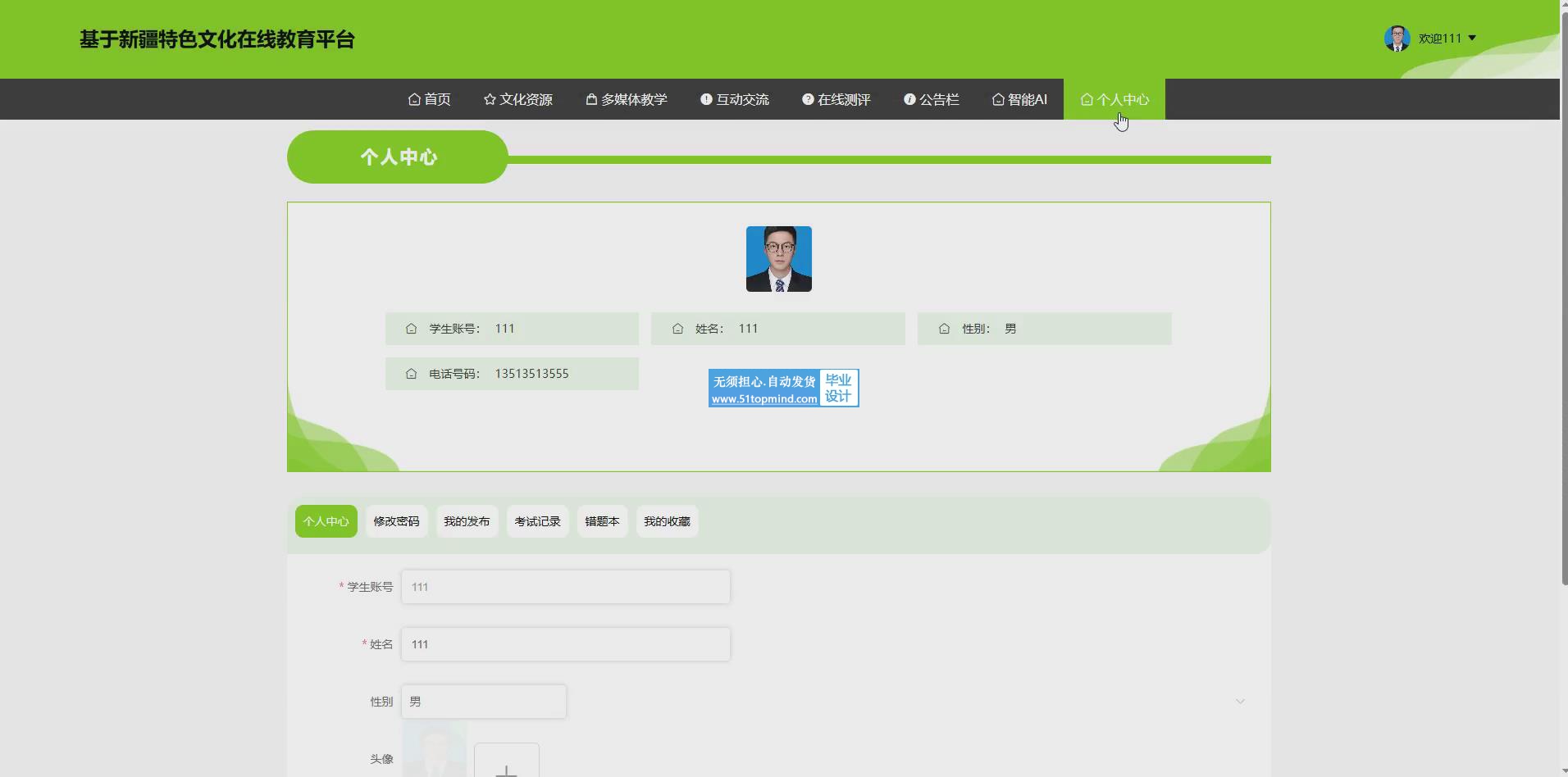Click the info icon for 公告栏
Image resolution: width=1568 pixels, height=777 pixels.
pyautogui.click(x=909, y=99)
